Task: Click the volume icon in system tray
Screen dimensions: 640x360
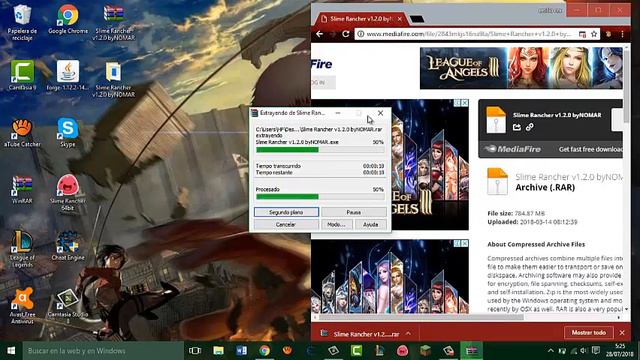Action: [x=584, y=351]
